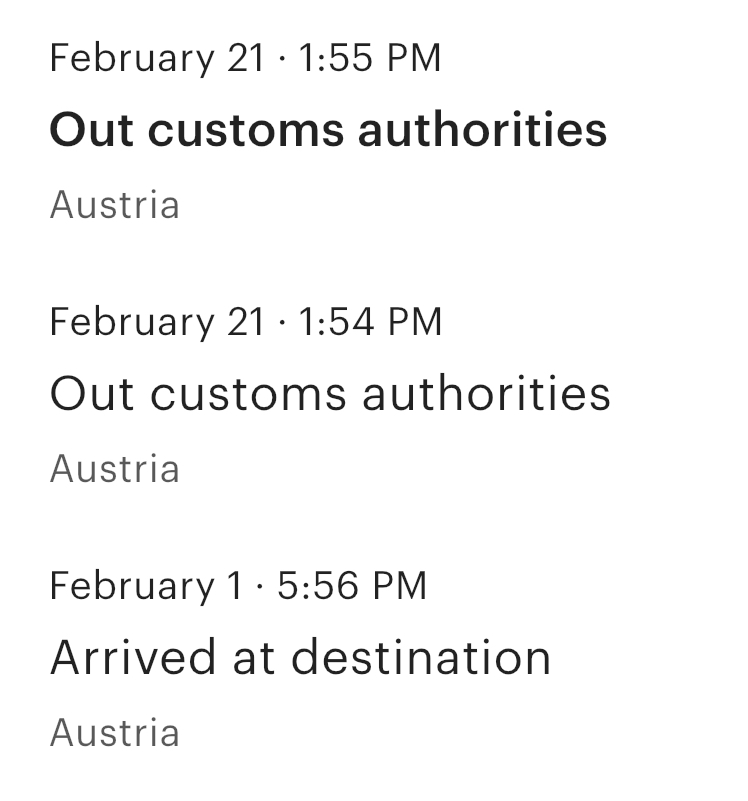Select "February 21" date beside 1:54 PM
Screen dimensions: 748x801
[157, 323]
